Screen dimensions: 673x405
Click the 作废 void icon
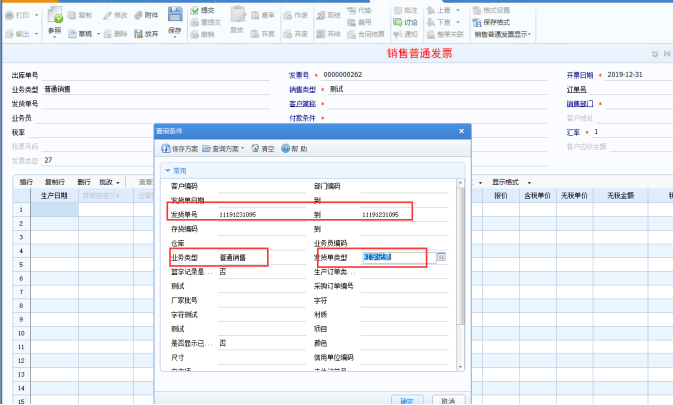288,15
